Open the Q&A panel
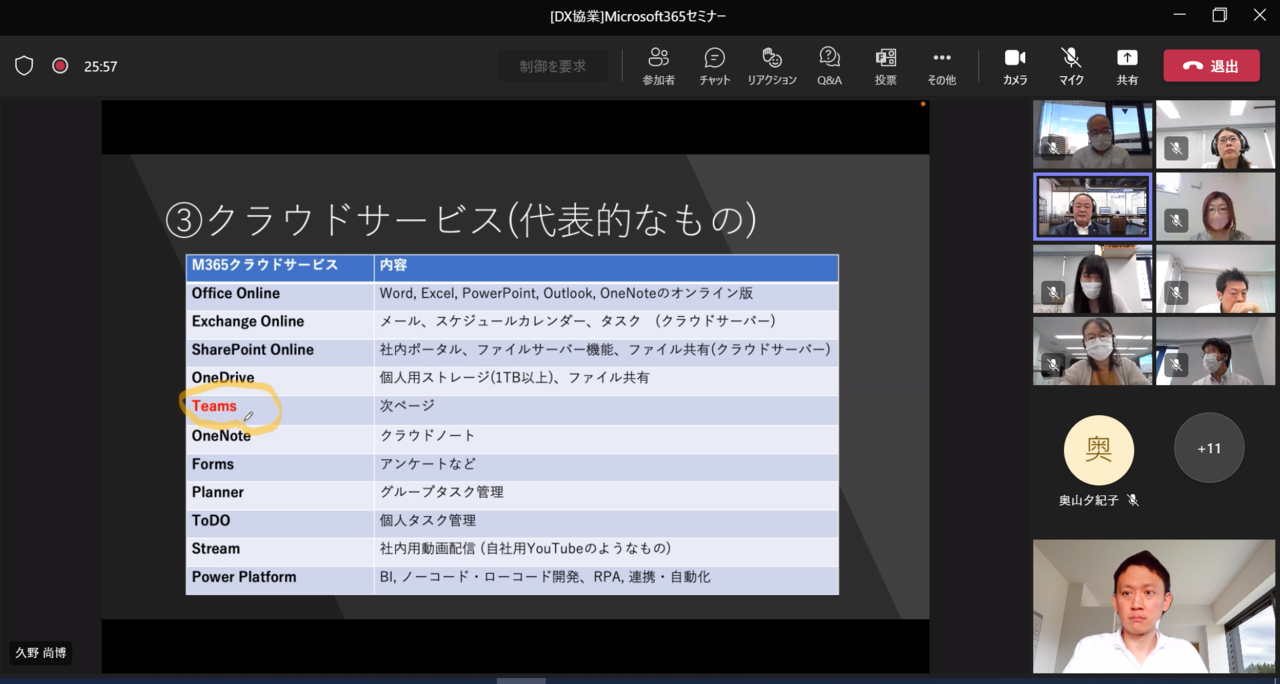1280x684 pixels. [829, 66]
